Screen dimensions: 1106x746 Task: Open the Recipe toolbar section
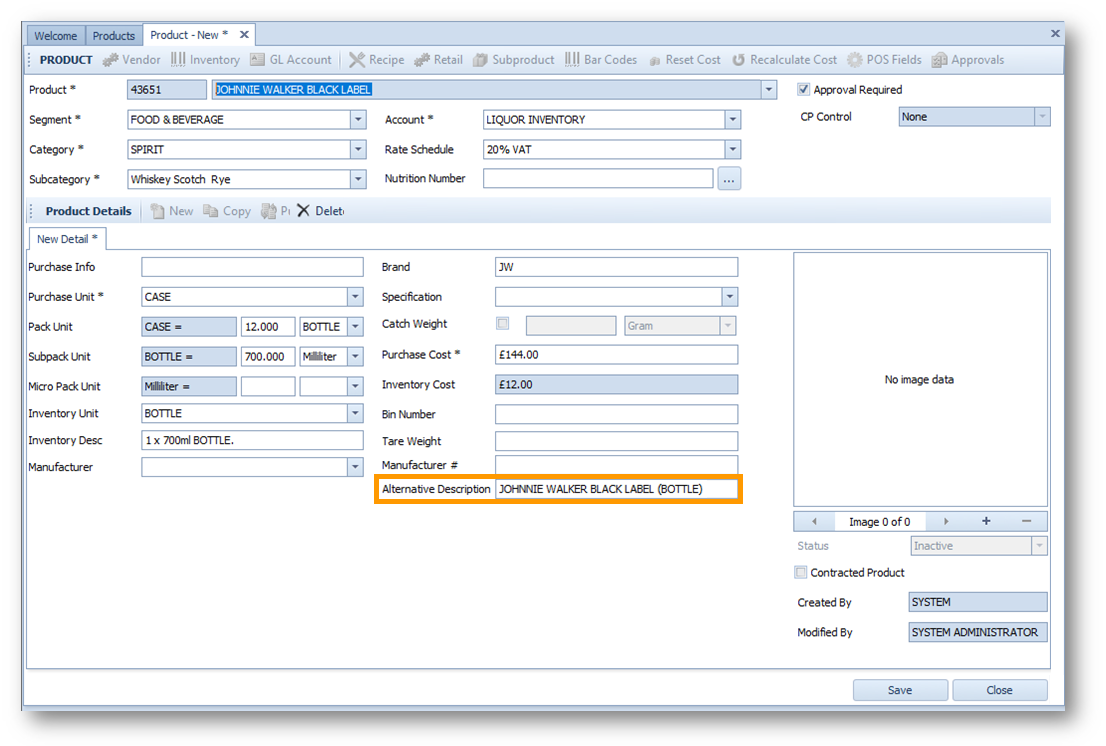coord(377,60)
